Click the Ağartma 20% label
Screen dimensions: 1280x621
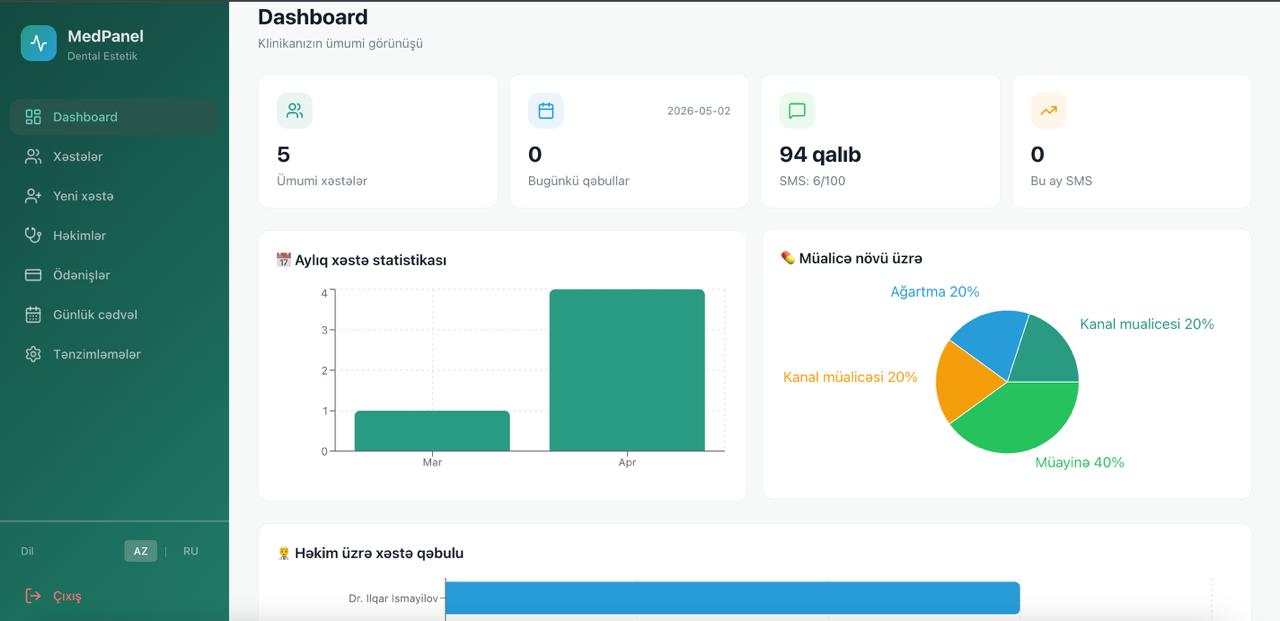tap(935, 292)
